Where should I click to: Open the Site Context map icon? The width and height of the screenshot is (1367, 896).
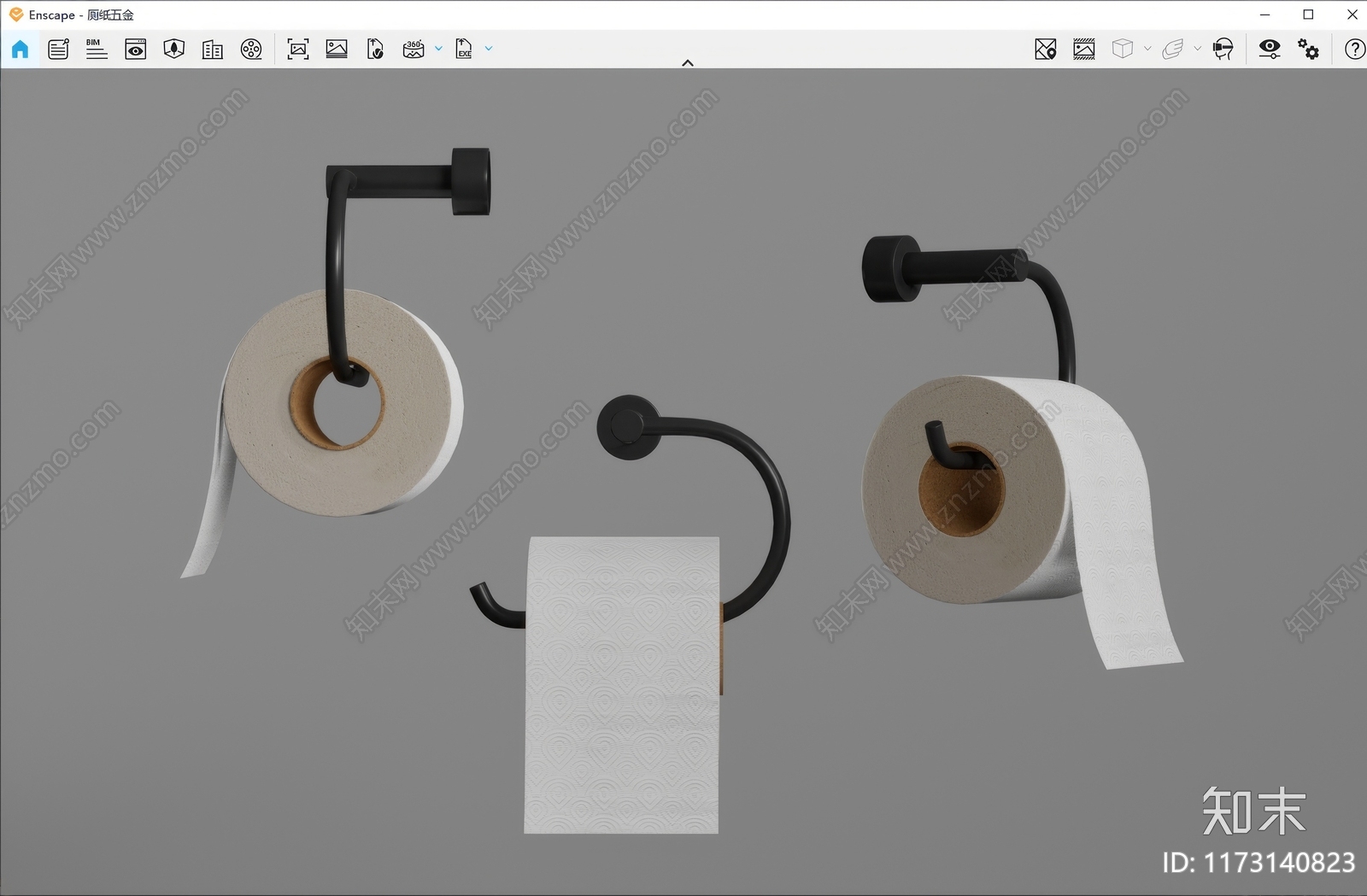tap(173, 49)
